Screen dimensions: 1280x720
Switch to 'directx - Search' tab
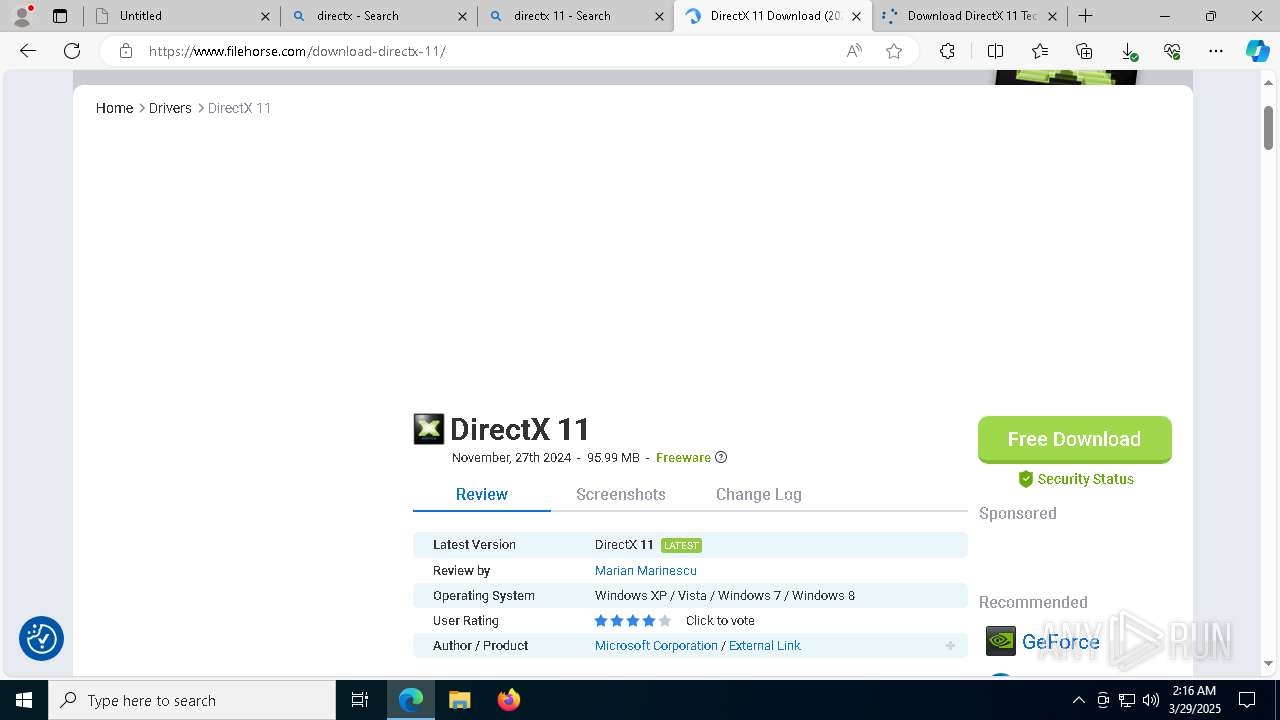coord(379,16)
